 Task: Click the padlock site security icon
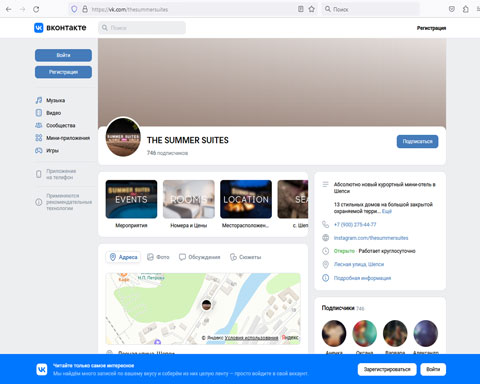click(85, 9)
